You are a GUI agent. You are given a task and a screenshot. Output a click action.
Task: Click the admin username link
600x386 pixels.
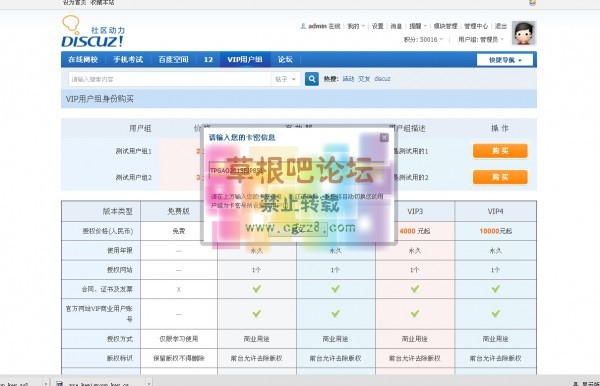click(x=317, y=26)
